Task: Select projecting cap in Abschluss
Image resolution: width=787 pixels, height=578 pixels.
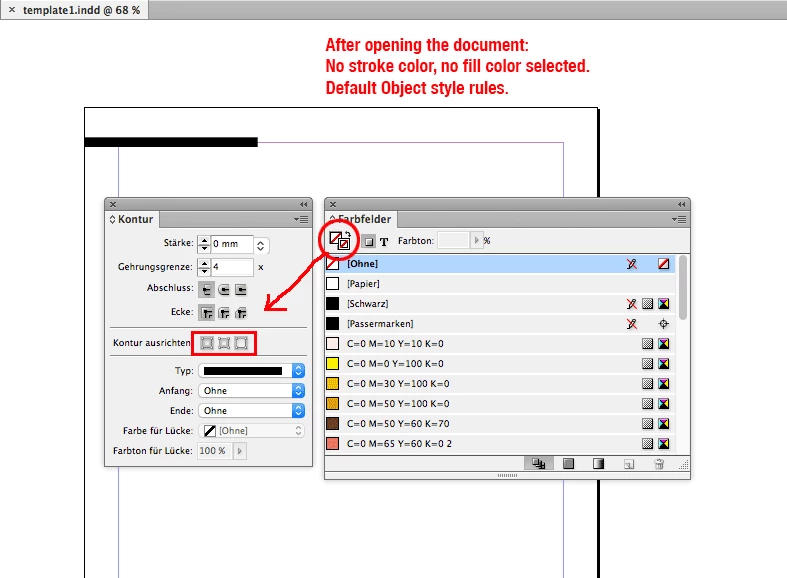Action: pos(241,290)
